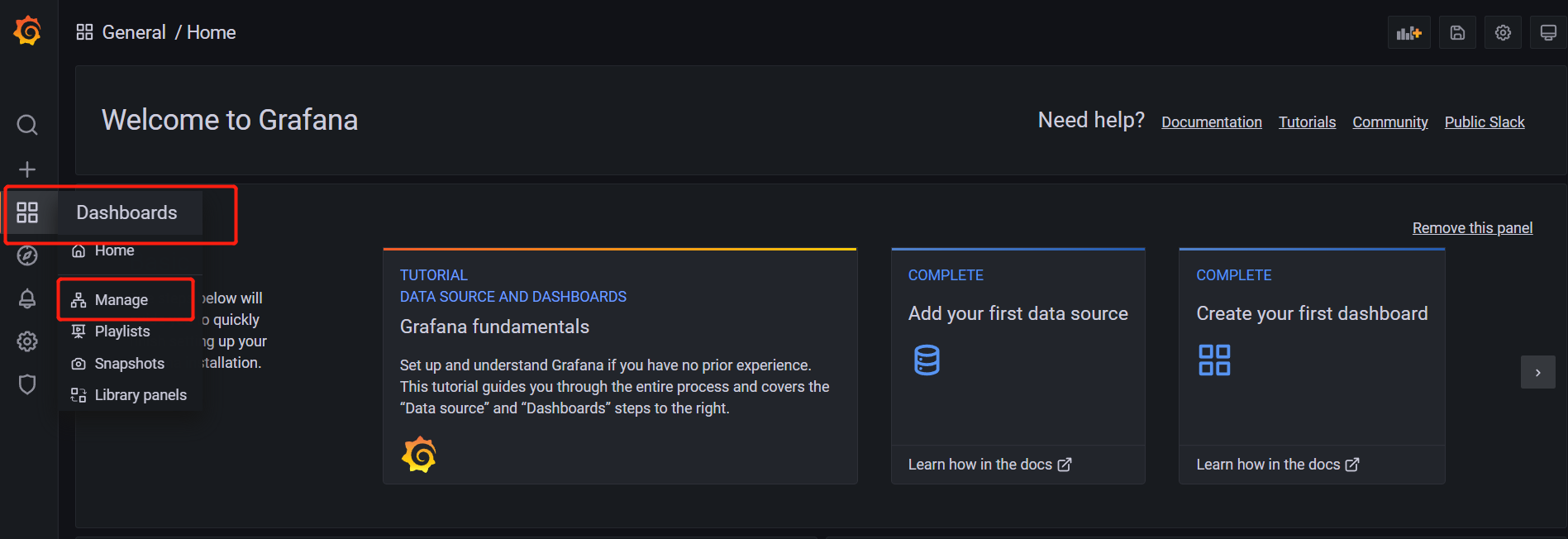
Task: Click Learn how in docs under data source
Action: [x=989, y=465]
